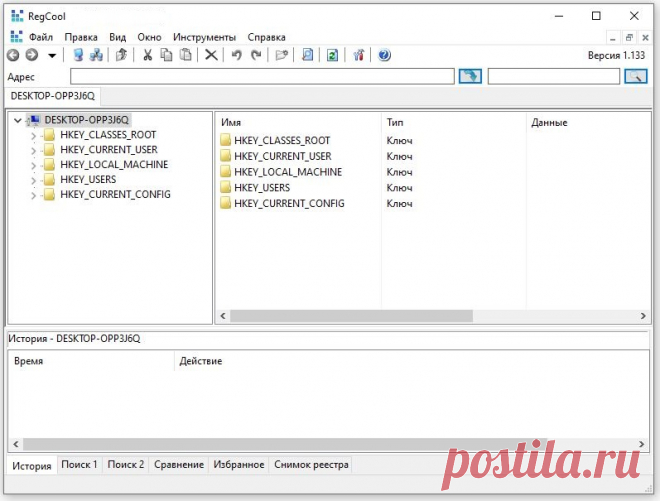The width and height of the screenshot is (660, 501).
Task: Open the navigation history dropdown arrow
Action: (x=52, y=56)
